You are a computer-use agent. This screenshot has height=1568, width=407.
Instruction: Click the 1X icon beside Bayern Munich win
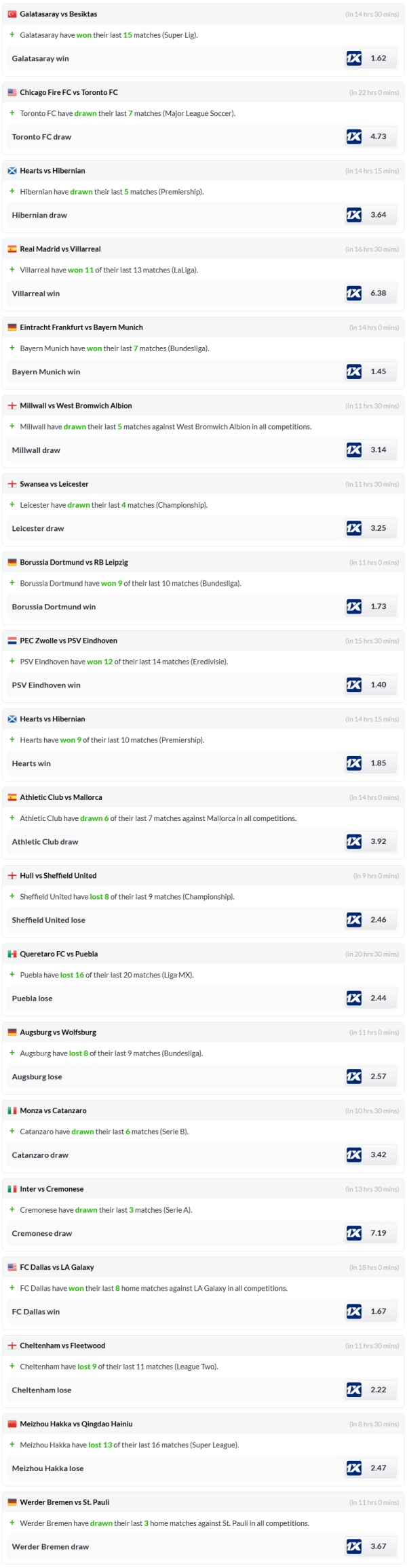(x=353, y=371)
